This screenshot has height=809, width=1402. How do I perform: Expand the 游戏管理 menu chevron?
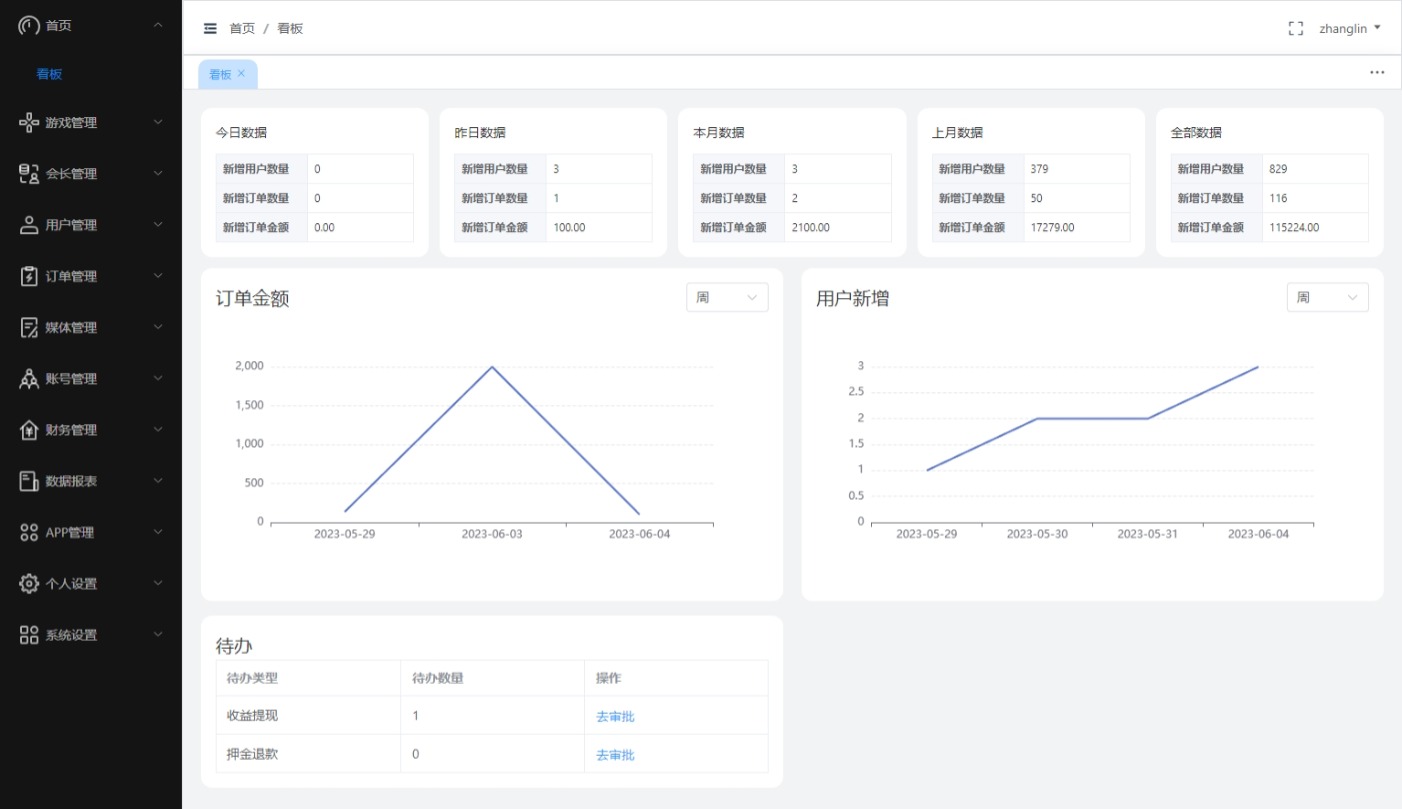(158, 122)
